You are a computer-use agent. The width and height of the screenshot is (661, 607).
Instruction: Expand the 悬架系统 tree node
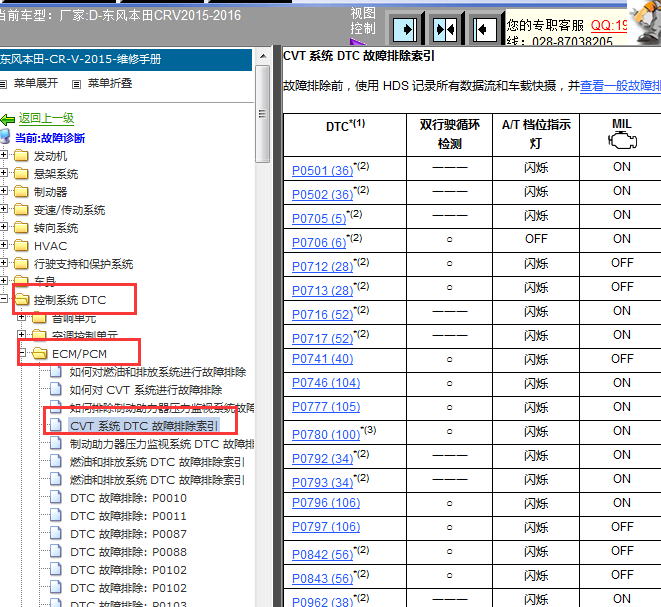(x=3, y=173)
